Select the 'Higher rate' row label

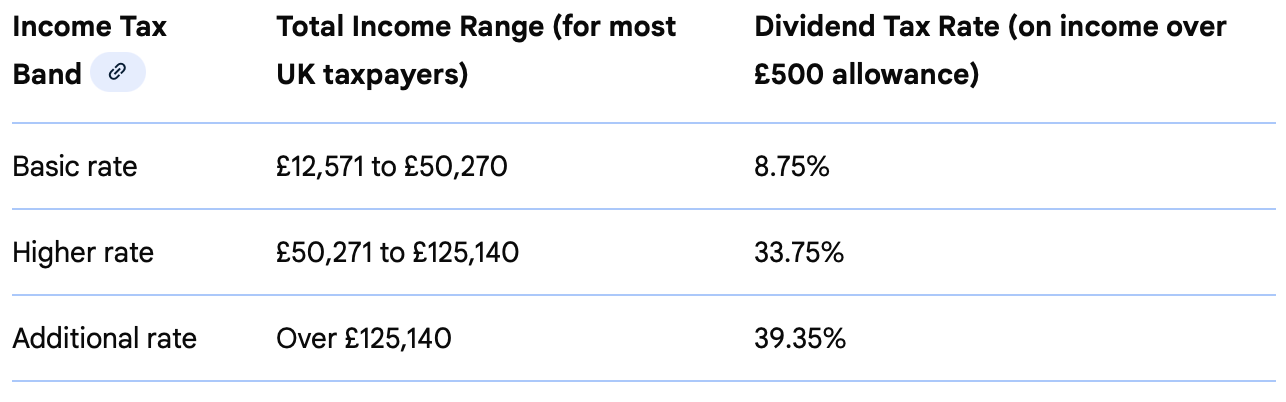point(83,253)
